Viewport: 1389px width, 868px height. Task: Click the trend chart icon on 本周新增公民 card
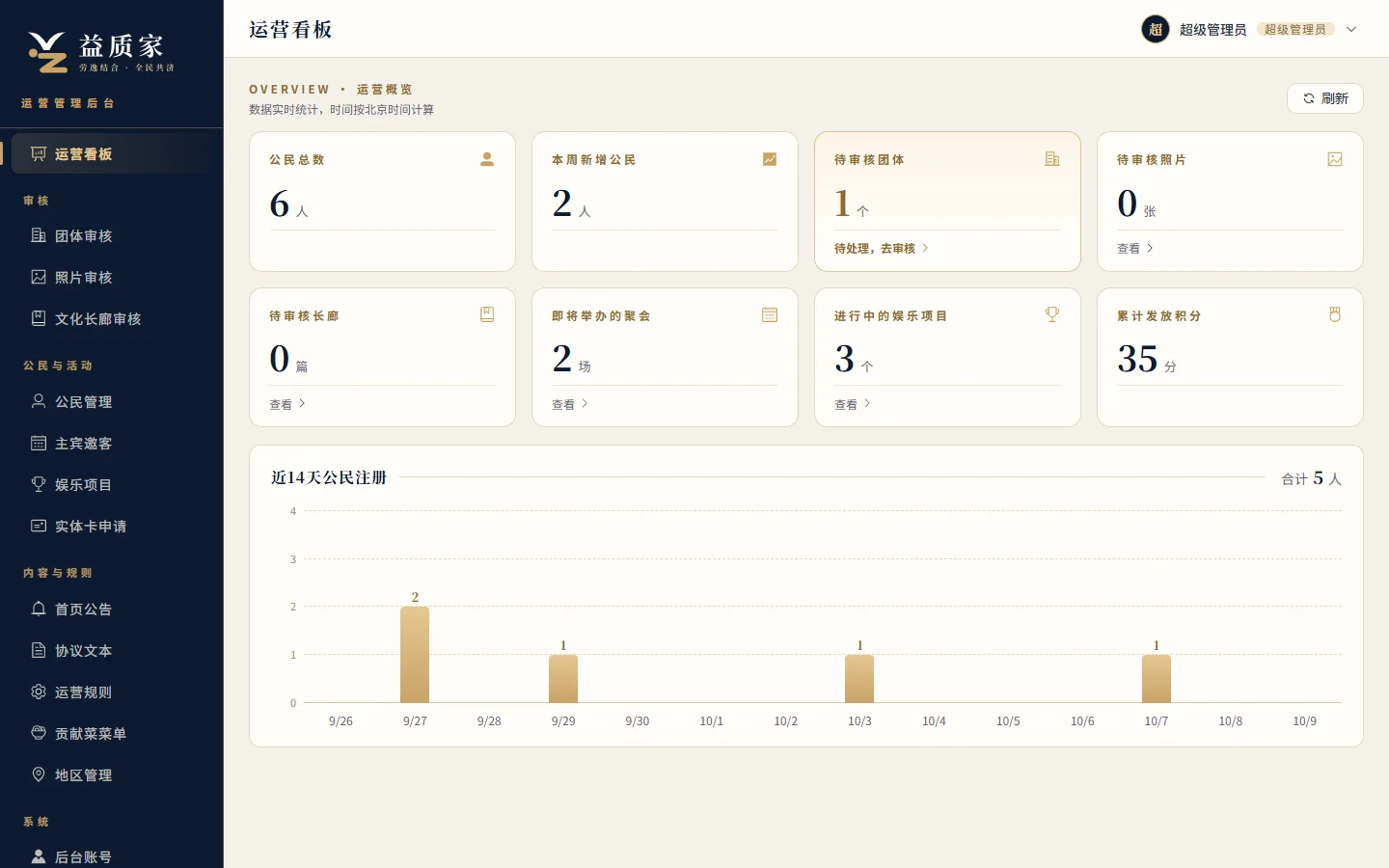point(770,159)
